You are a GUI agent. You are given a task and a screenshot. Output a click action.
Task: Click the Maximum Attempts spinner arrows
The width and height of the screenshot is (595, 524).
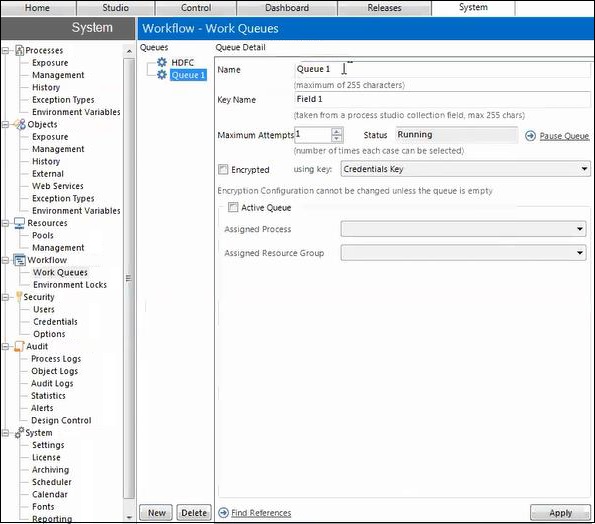click(337, 135)
